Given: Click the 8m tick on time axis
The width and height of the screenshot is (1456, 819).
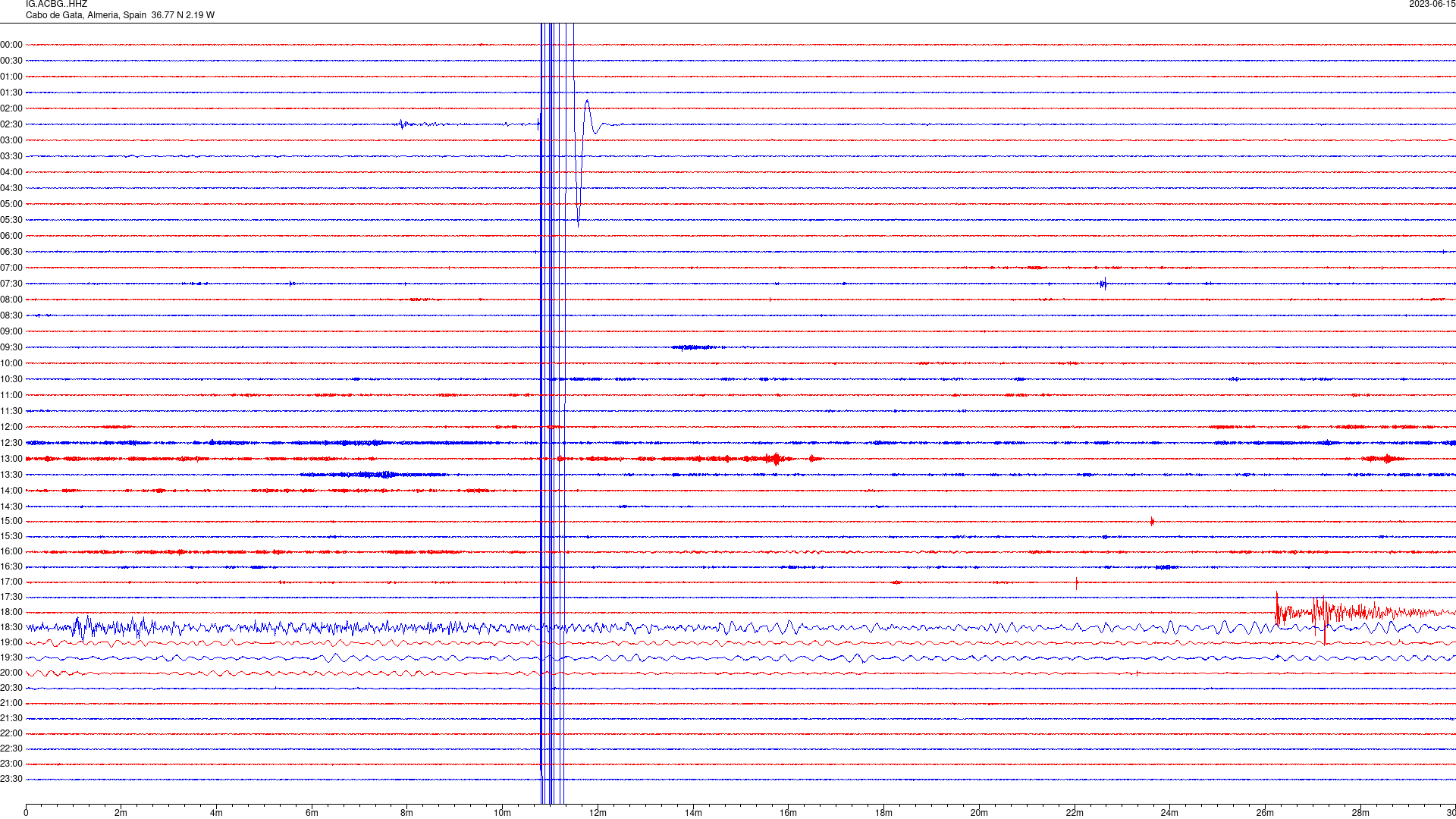Looking at the screenshot, I should [407, 813].
